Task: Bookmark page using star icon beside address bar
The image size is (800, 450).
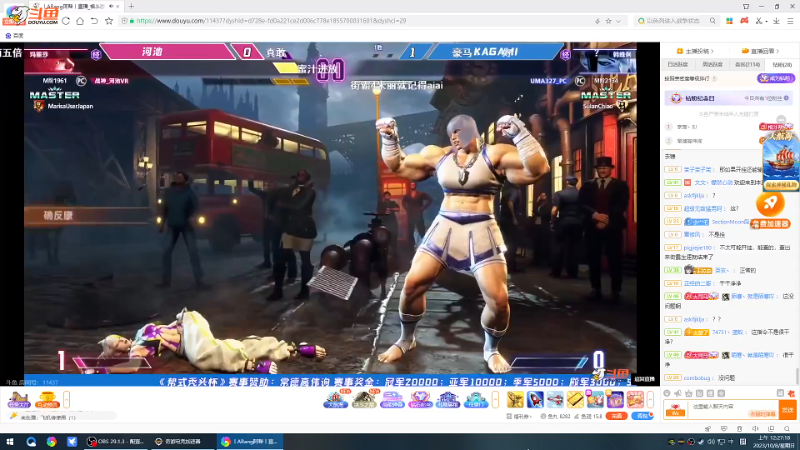Action: [x=109, y=21]
